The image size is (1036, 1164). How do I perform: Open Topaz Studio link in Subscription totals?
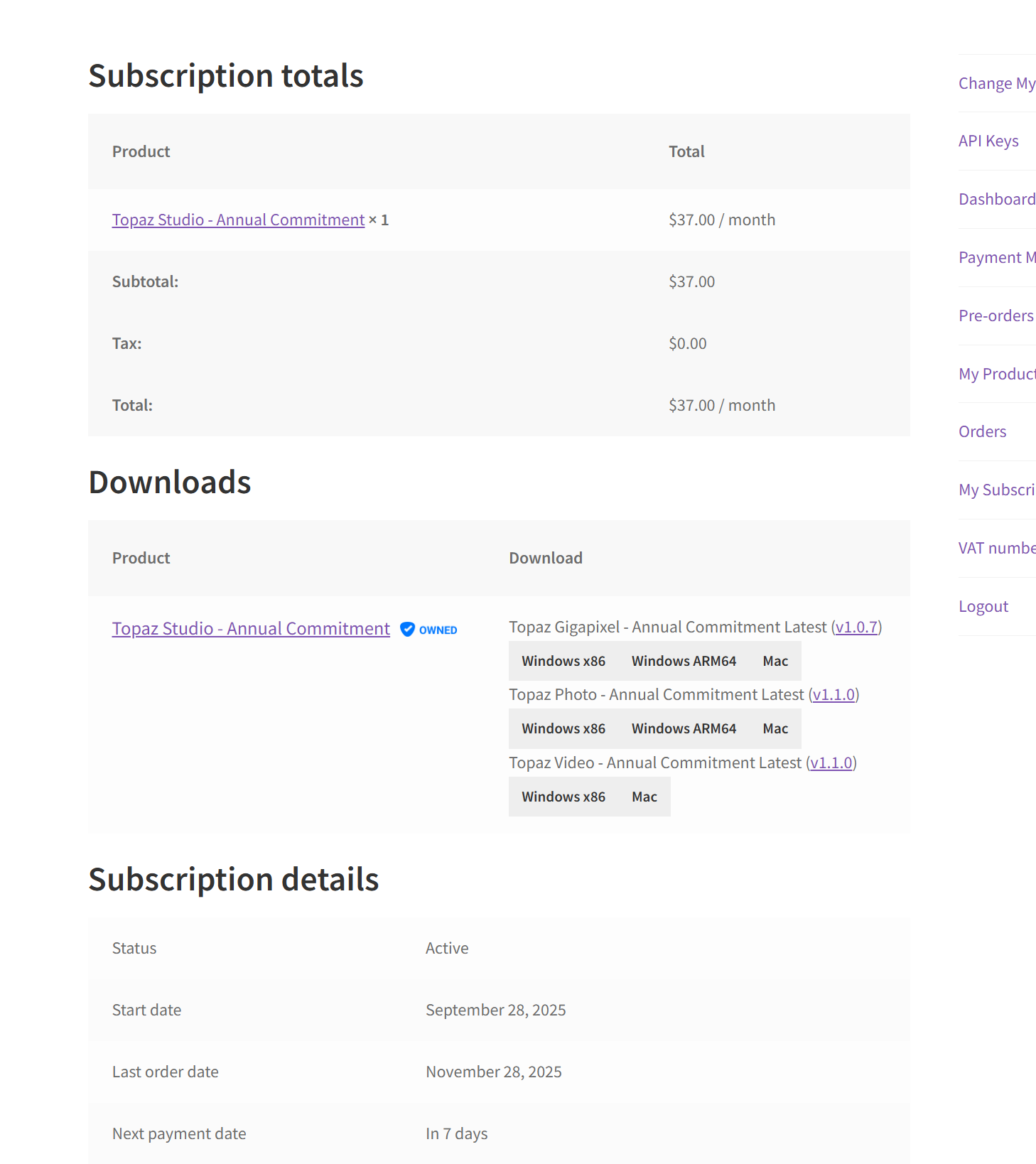tap(238, 220)
